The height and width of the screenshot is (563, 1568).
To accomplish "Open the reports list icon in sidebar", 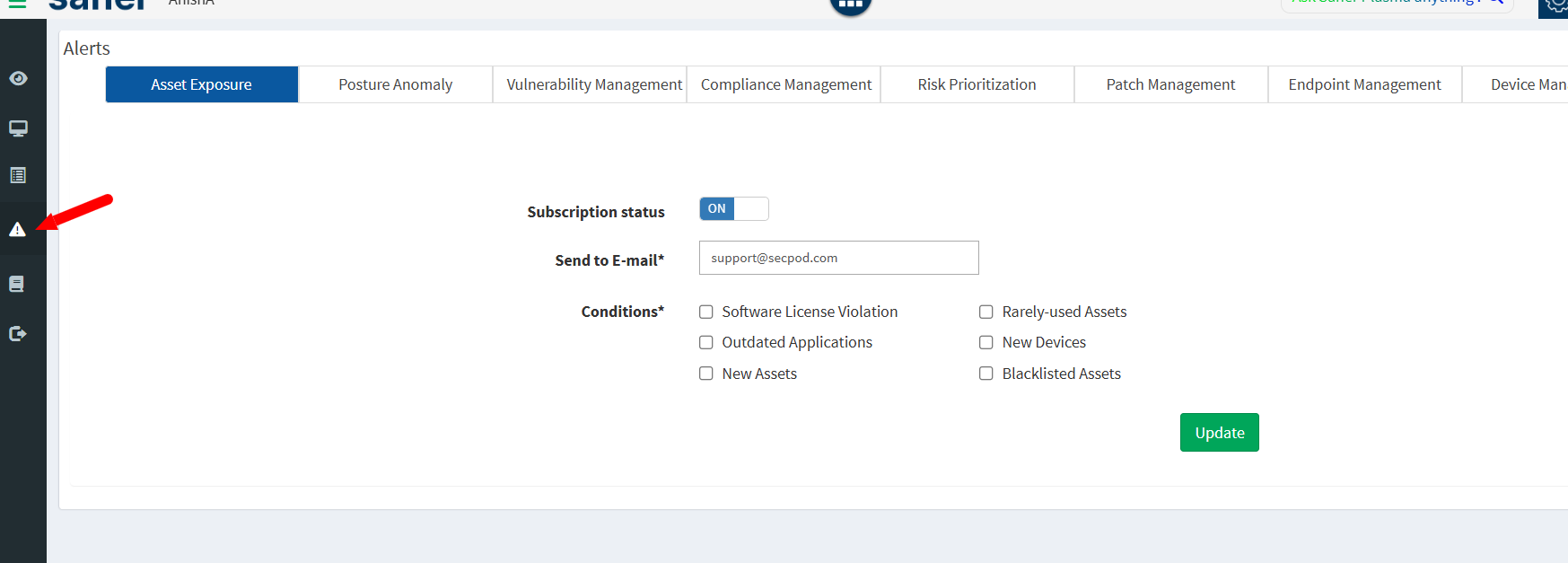I will click(18, 175).
